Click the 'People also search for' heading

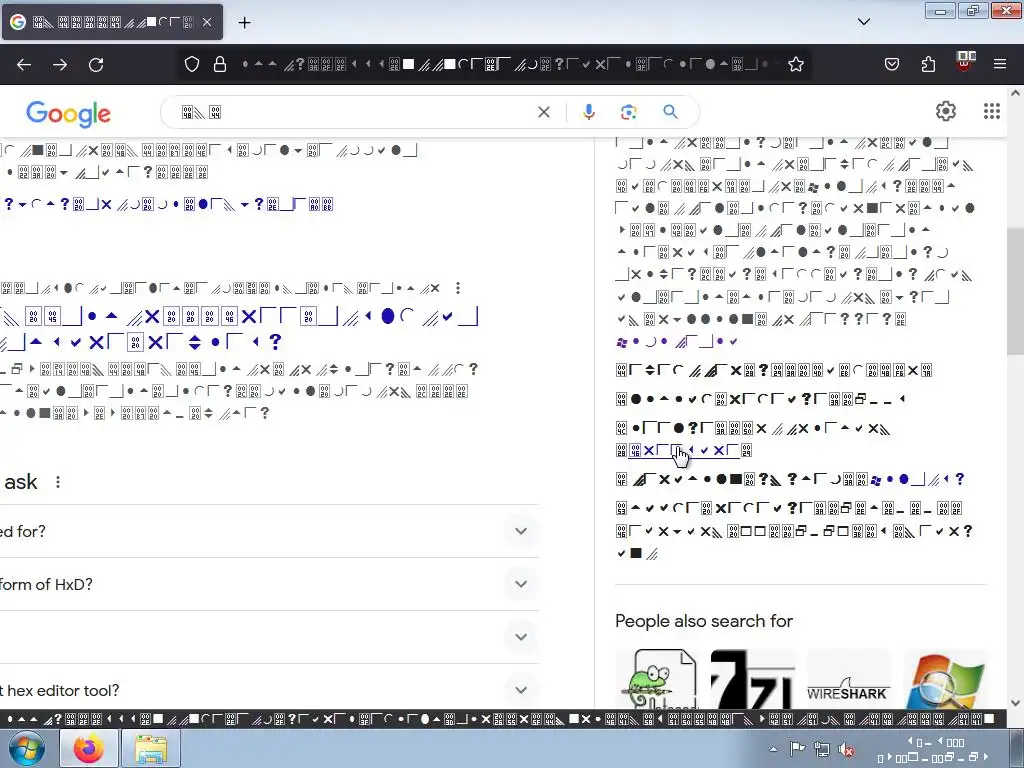pos(704,621)
